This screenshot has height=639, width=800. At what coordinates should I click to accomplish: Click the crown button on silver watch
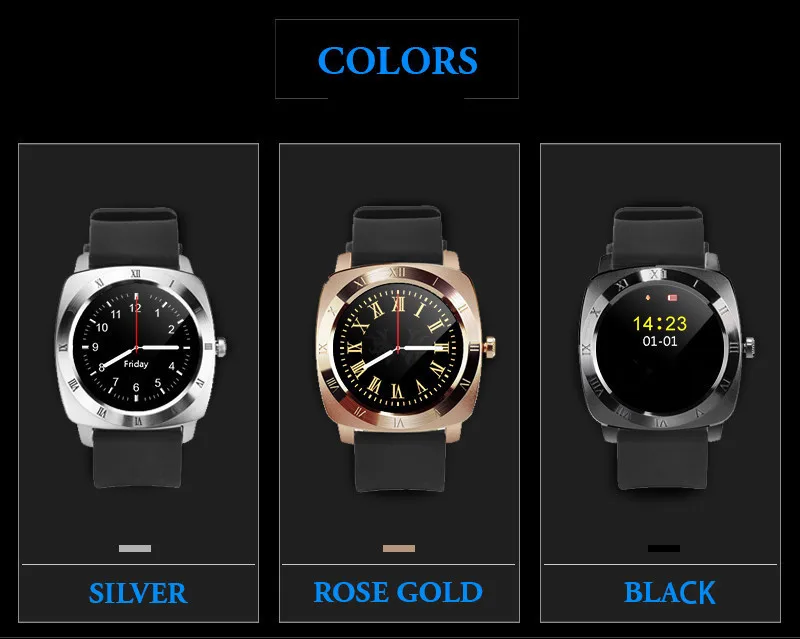(x=220, y=347)
